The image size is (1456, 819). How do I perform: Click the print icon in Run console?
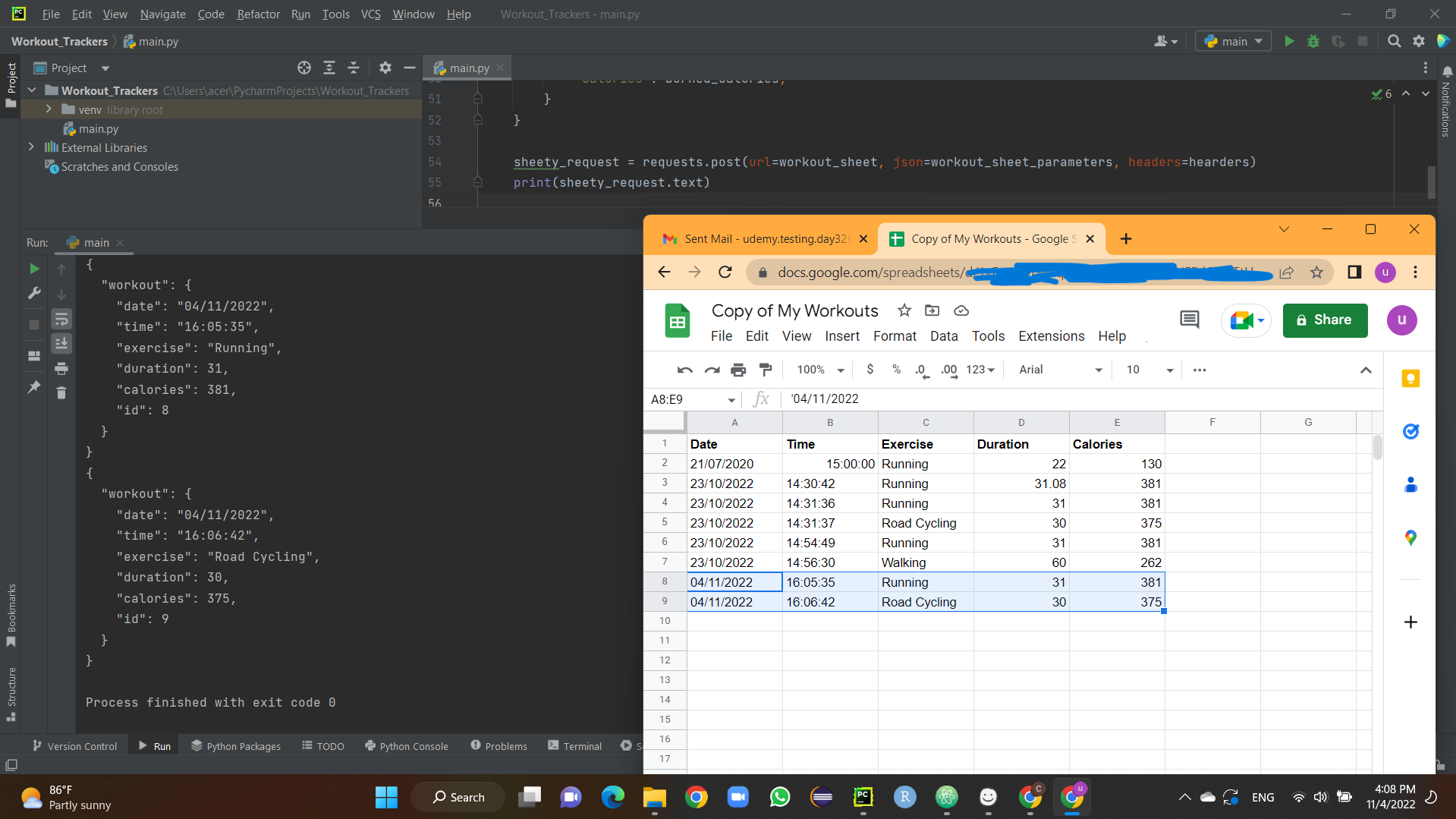[61, 368]
